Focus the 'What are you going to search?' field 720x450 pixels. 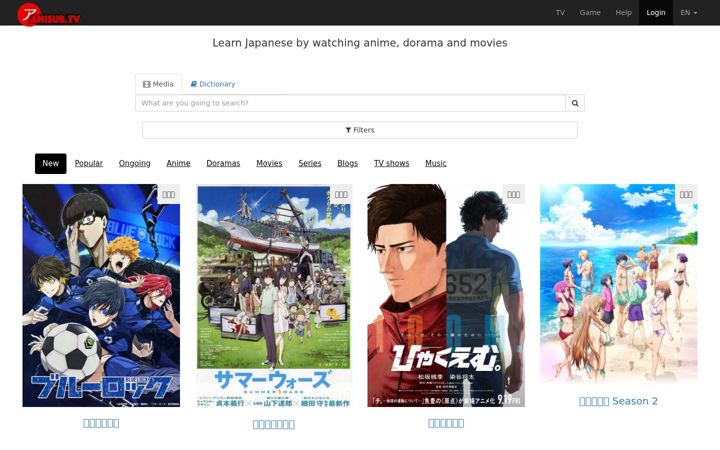click(x=350, y=103)
